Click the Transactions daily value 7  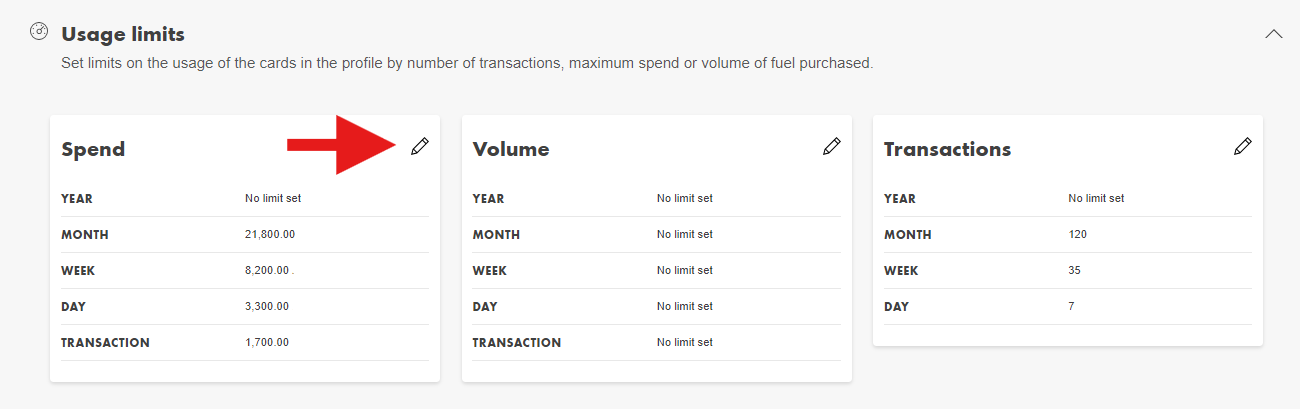point(1071,306)
